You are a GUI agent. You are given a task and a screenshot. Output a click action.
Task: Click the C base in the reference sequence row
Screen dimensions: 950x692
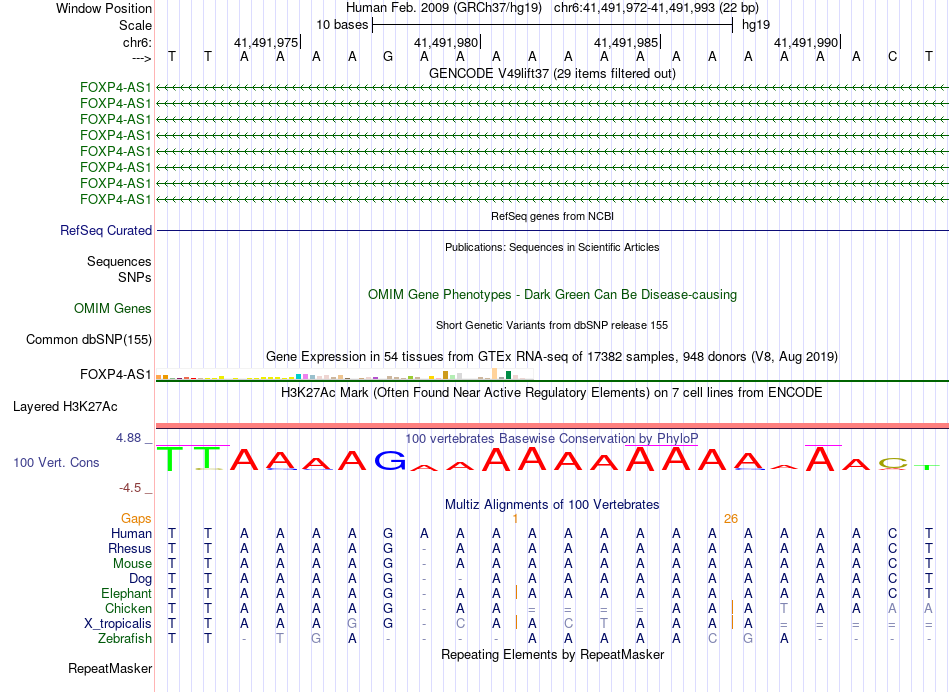[892, 57]
